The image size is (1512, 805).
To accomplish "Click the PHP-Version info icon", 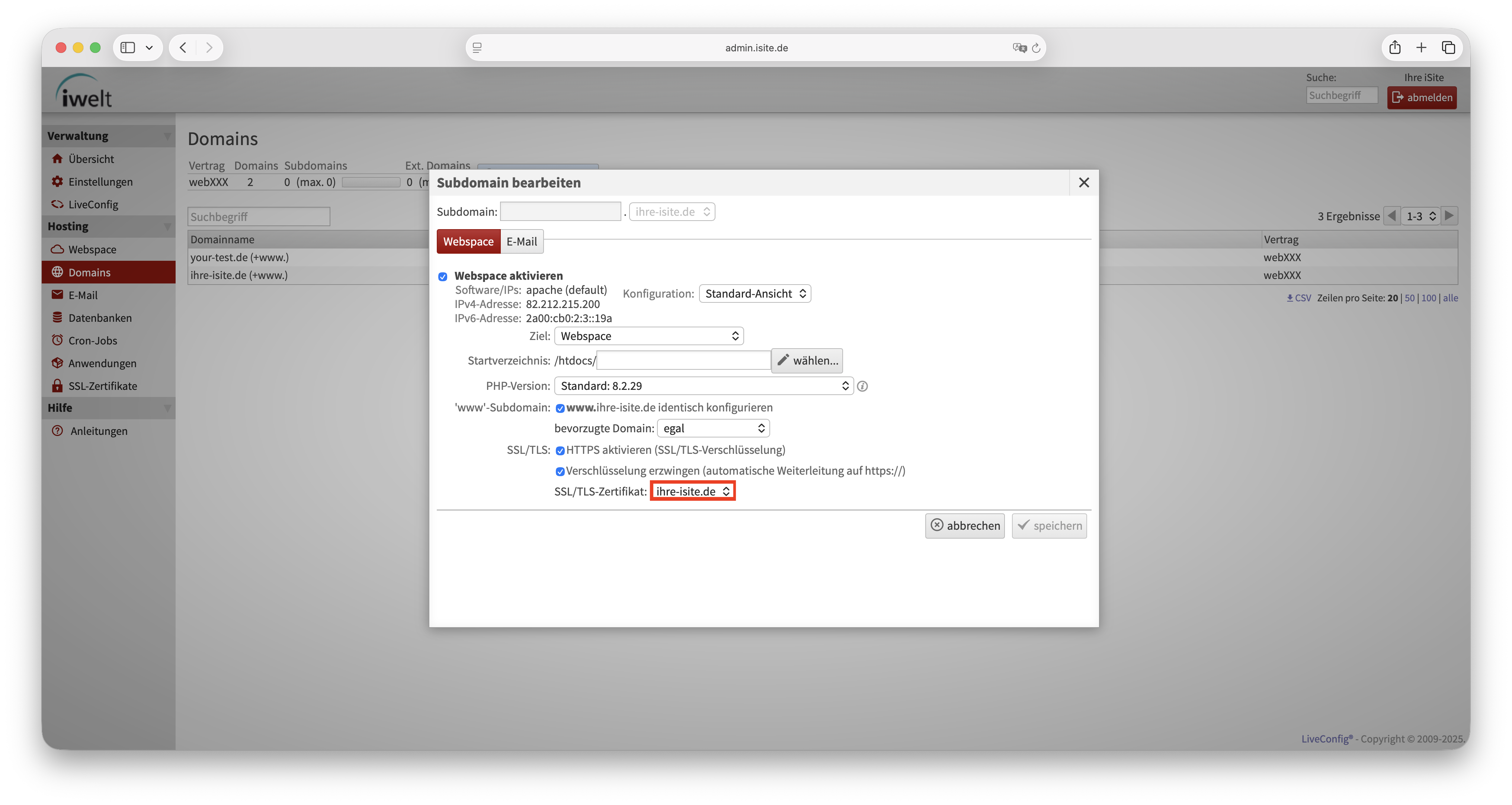I will click(862, 386).
